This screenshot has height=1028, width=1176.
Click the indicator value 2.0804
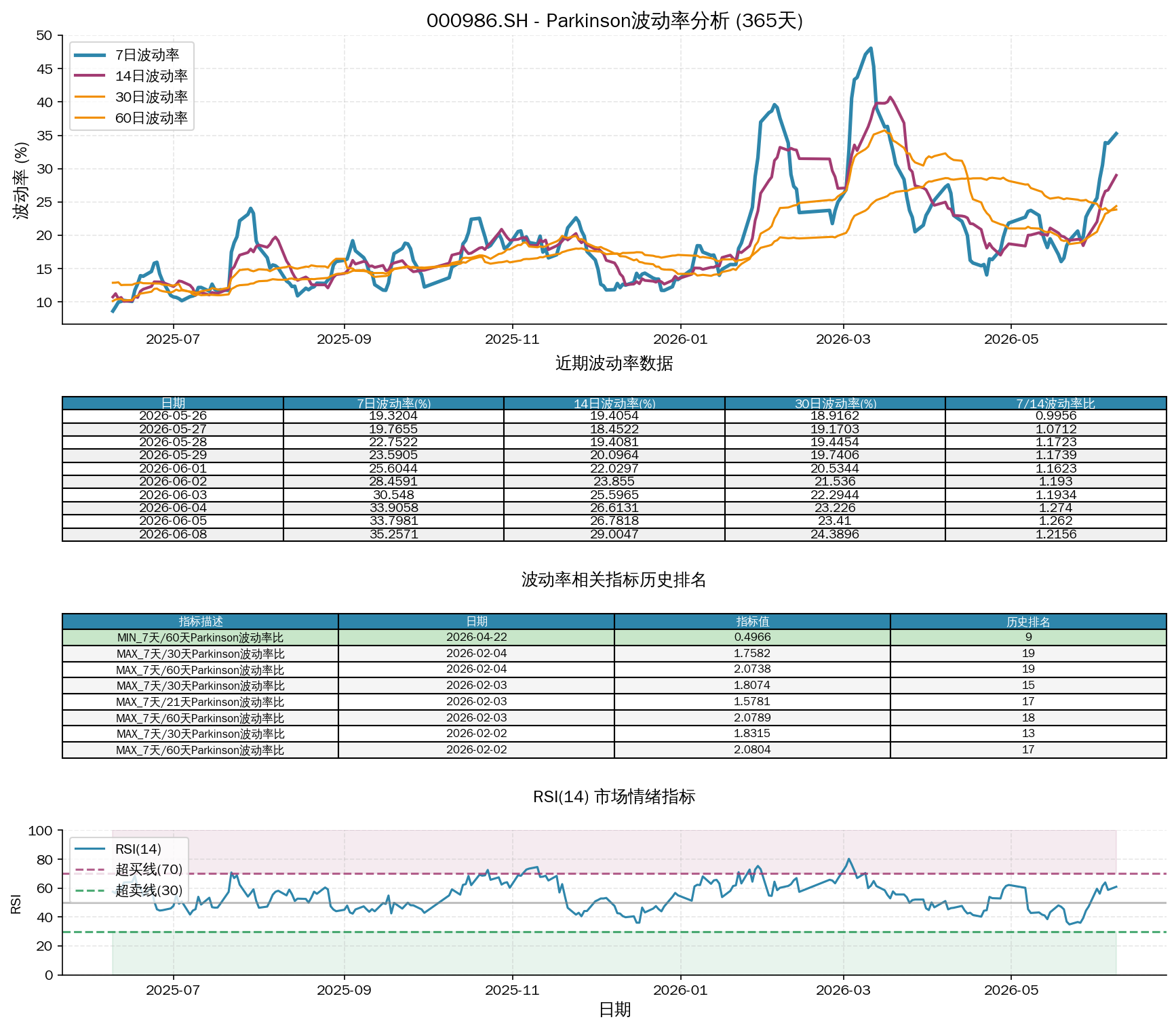(752, 750)
